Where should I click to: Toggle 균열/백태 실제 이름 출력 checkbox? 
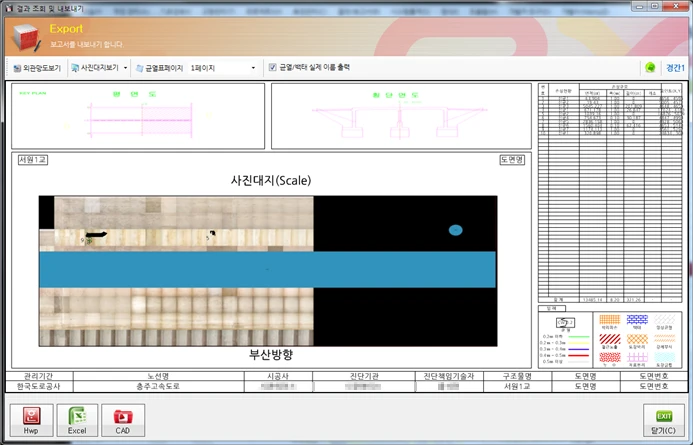(273, 67)
